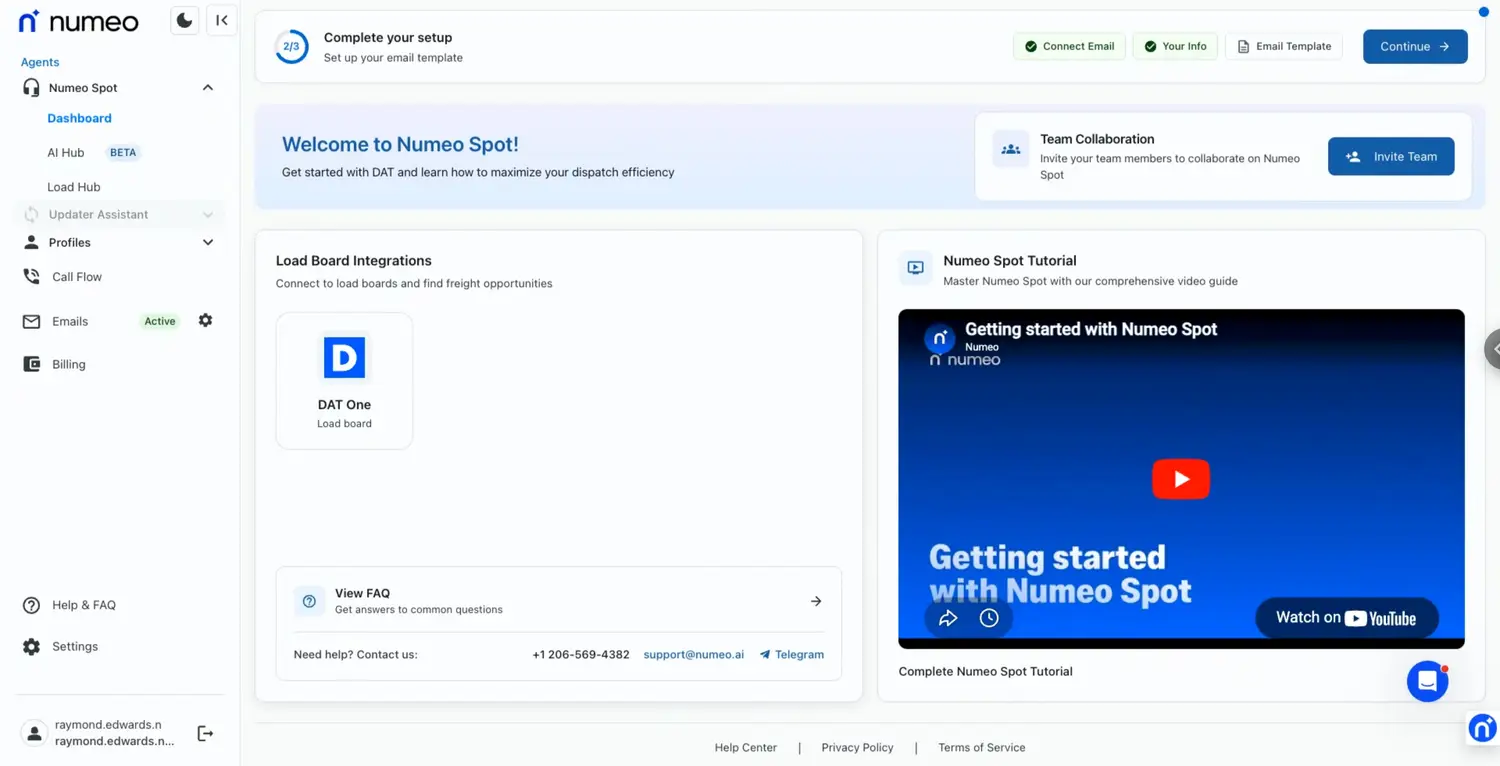Expand the Profiles menu
Screen dimensions: 1500x766
(208, 242)
